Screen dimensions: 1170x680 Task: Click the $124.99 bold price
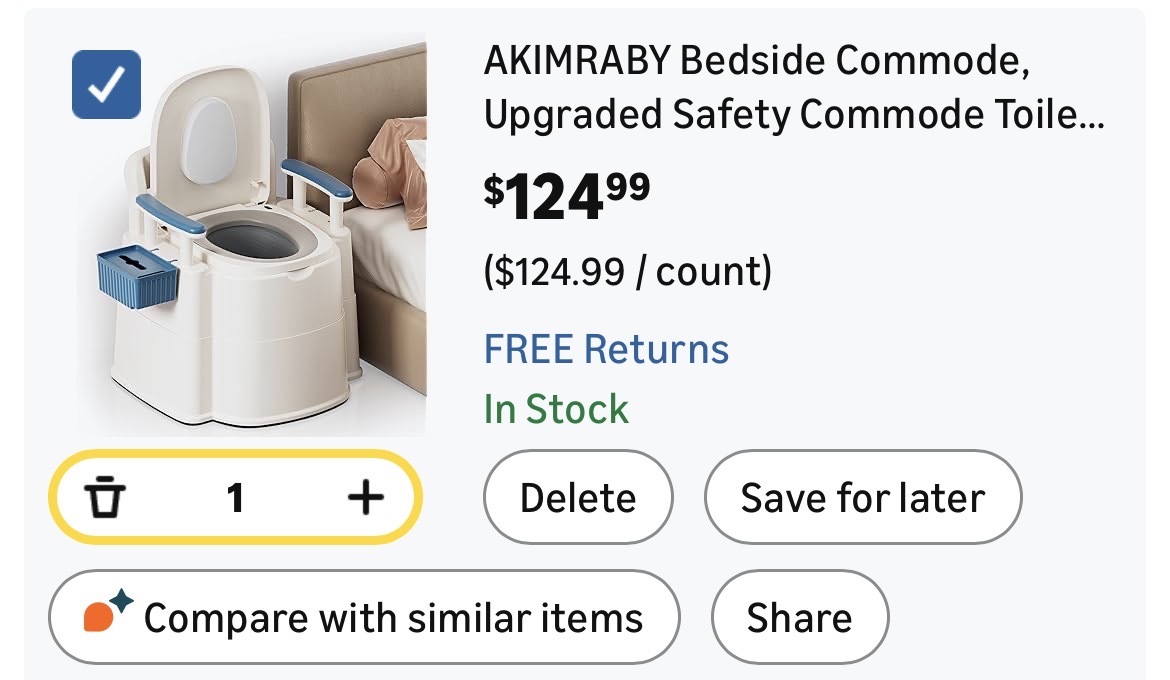click(x=566, y=194)
